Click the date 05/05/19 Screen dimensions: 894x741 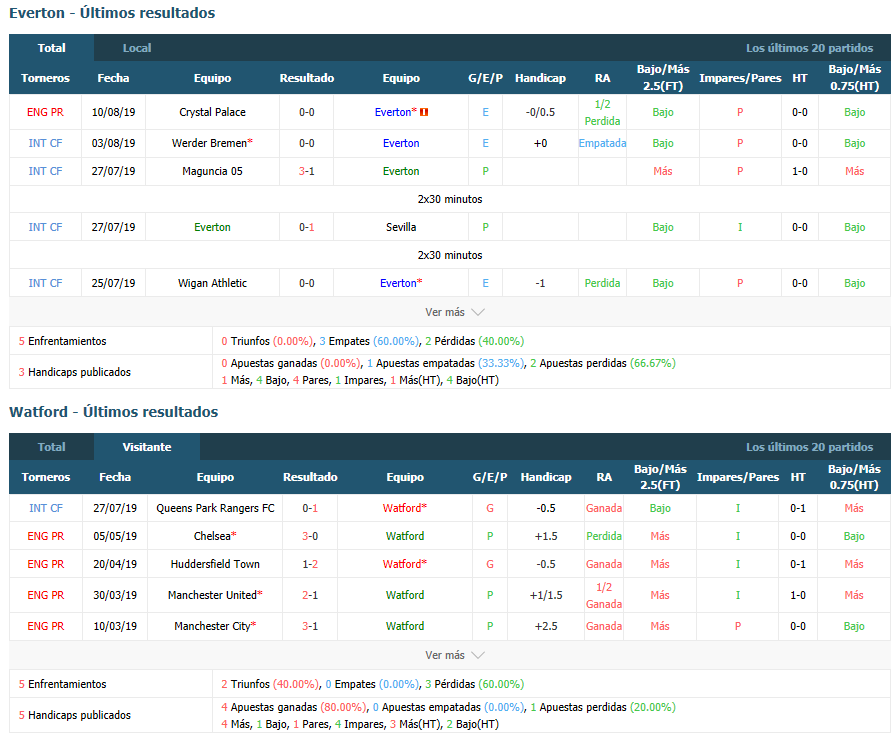(115, 536)
